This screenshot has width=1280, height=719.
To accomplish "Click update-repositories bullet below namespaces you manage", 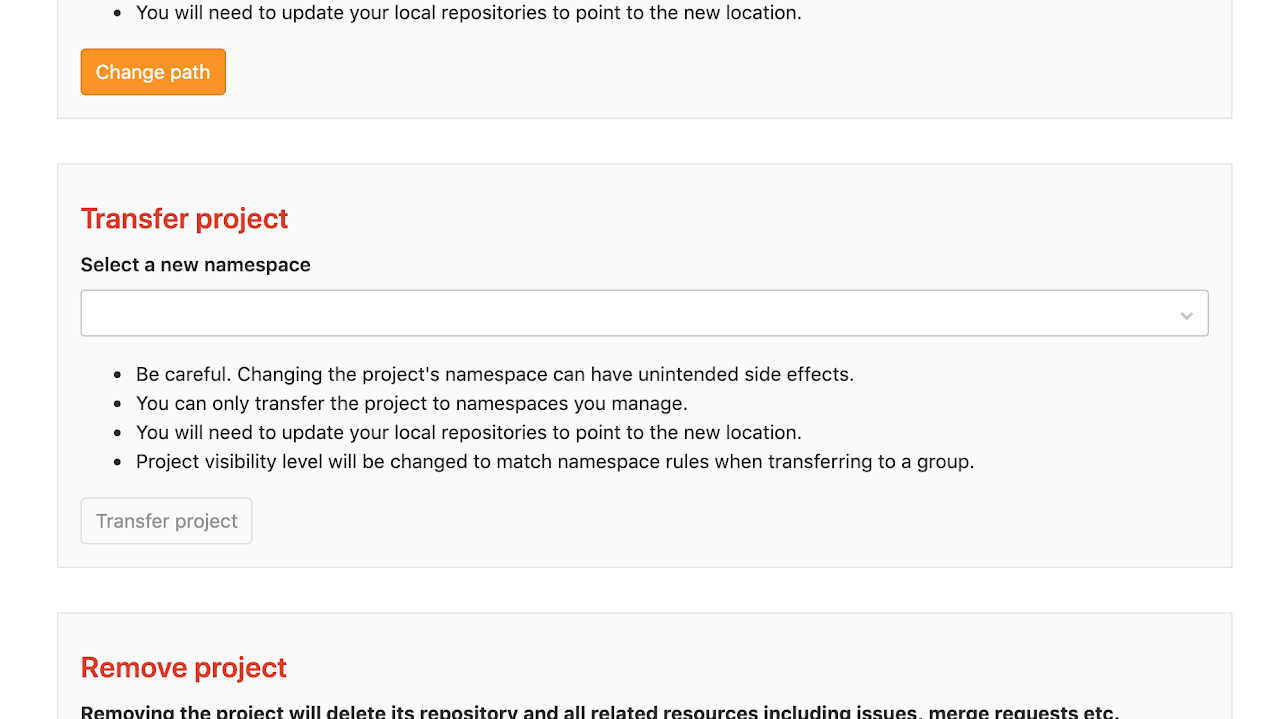I will (x=468, y=433).
